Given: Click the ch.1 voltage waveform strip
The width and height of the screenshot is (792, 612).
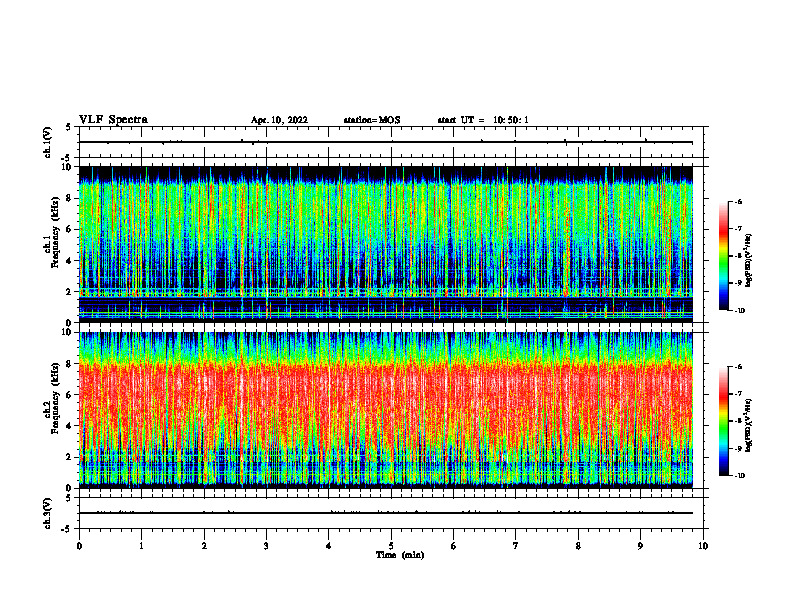Looking at the screenshot, I should click(x=391, y=142).
